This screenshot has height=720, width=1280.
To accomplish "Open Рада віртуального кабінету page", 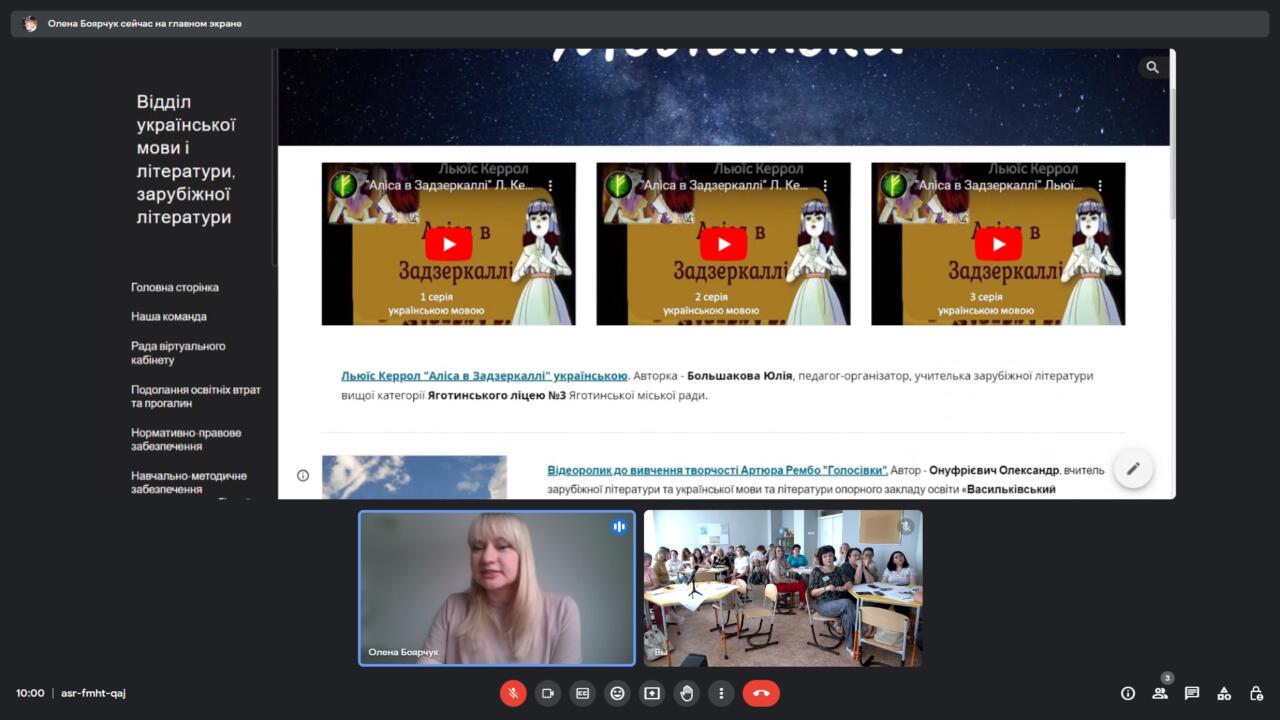I will pos(178,353).
